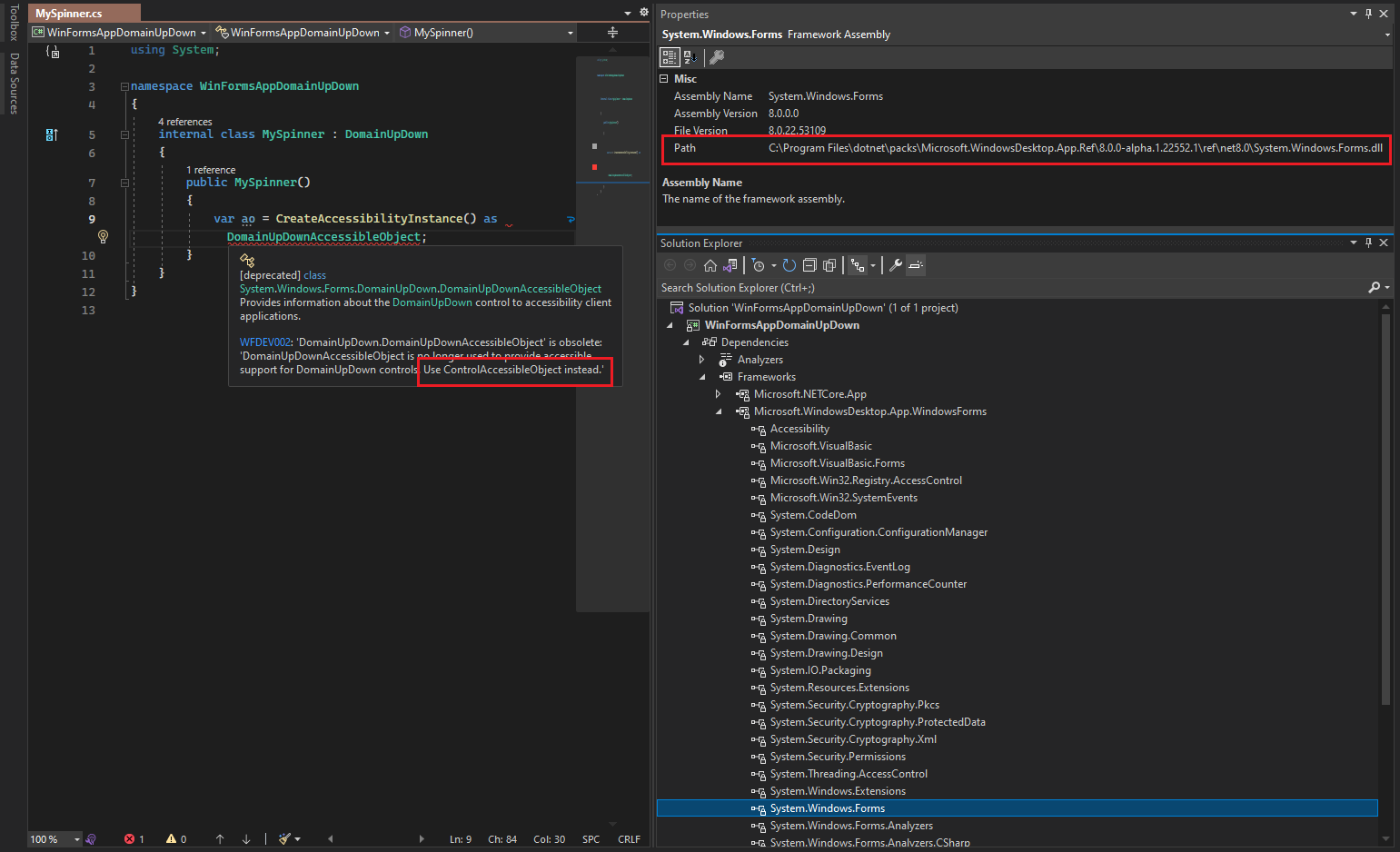
Task: Toggle the nesting view icon in Solution Explorer
Action: 858,265
